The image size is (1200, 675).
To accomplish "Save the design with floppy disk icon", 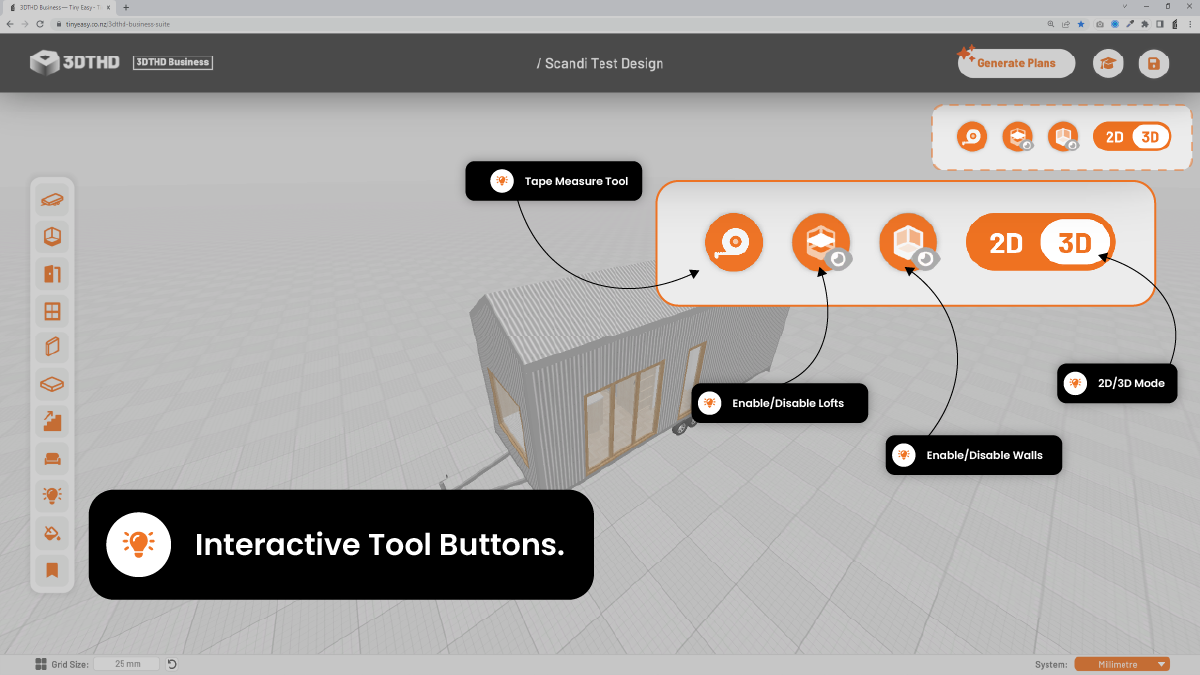I will tap(1154, 63).
